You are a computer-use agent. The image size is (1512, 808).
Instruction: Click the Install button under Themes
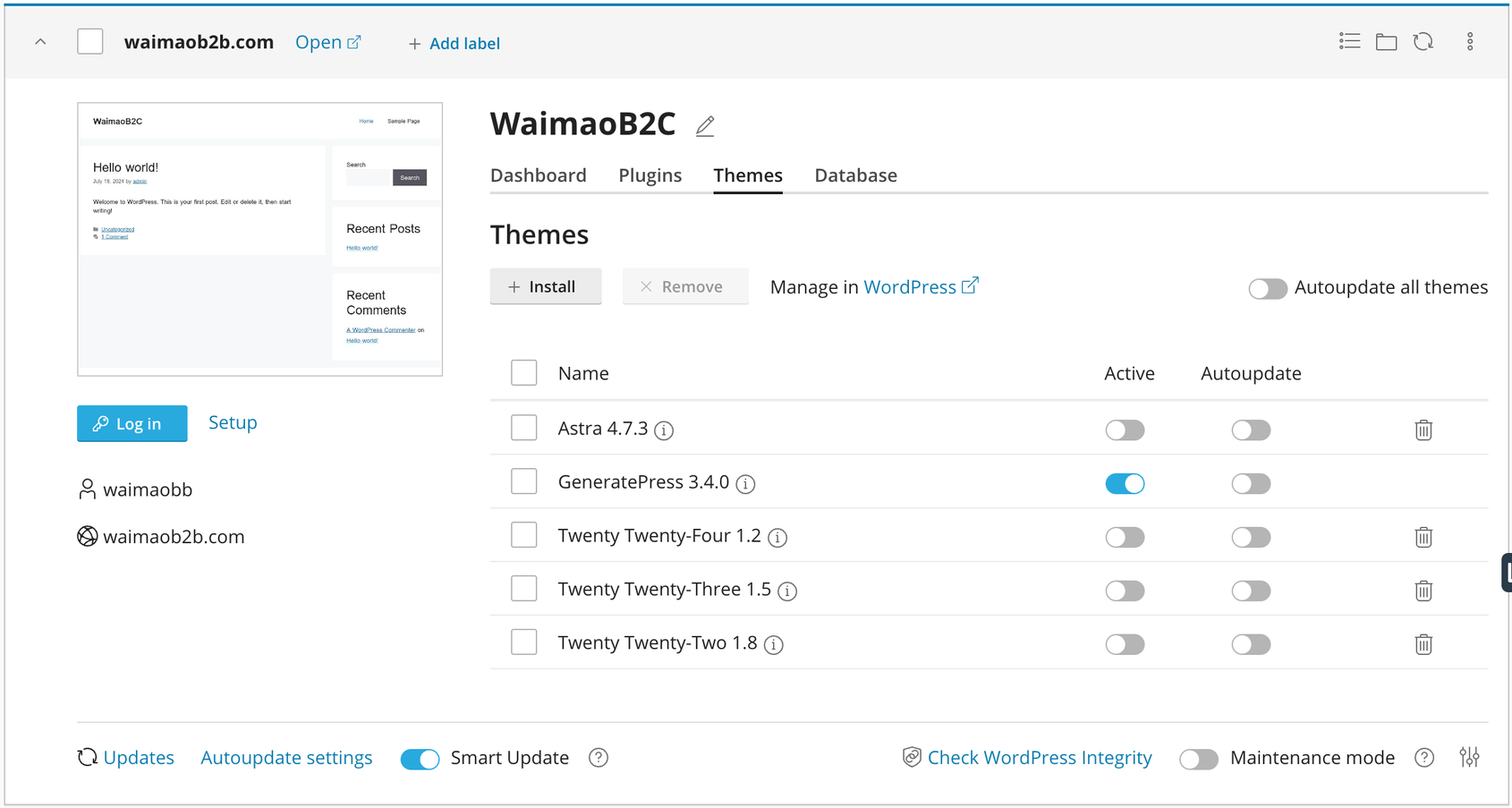(x=545, y=286)
